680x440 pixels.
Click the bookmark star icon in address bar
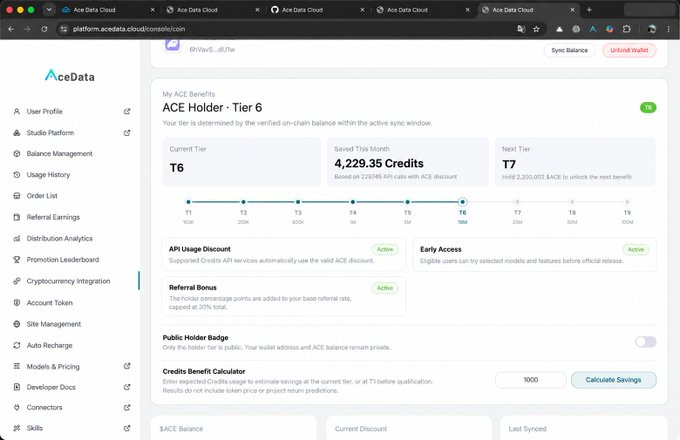pos(536,29)
